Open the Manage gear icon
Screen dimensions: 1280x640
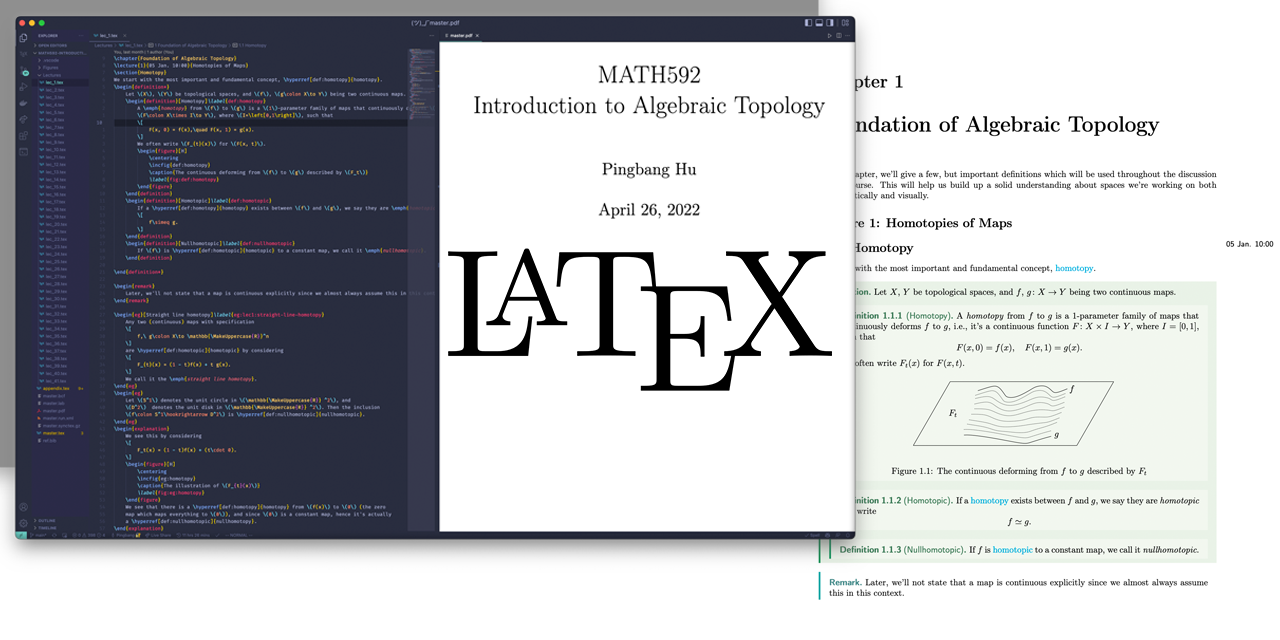click(x=23, y=523)
